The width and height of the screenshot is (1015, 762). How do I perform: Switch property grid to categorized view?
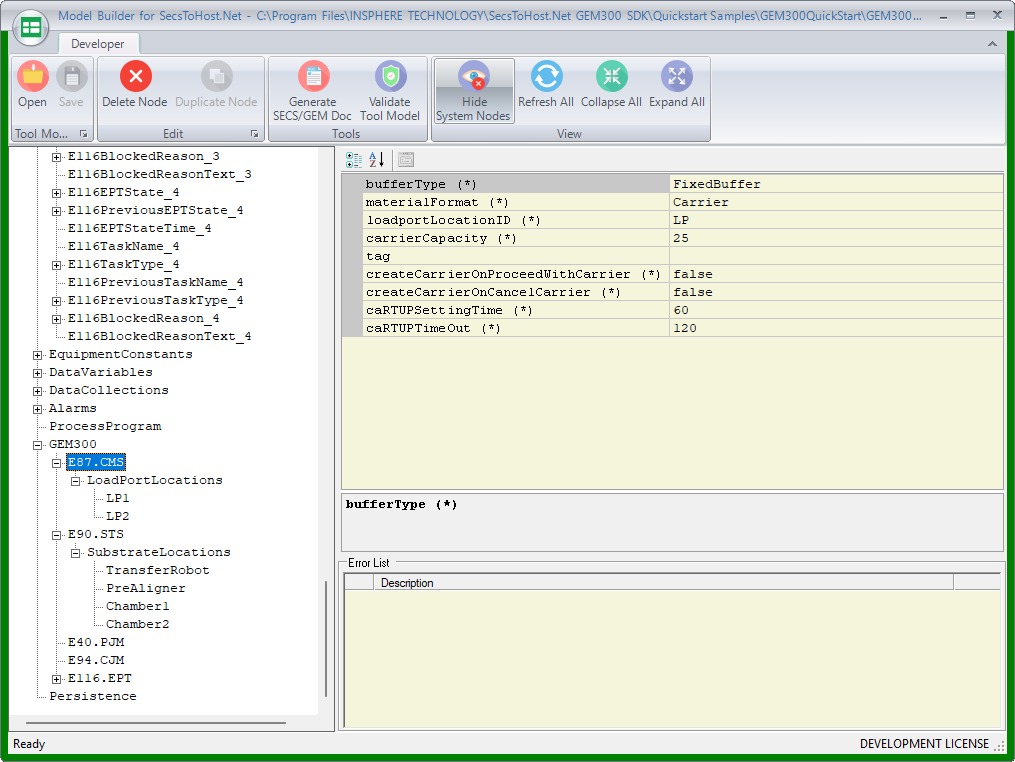click(354, 159)
